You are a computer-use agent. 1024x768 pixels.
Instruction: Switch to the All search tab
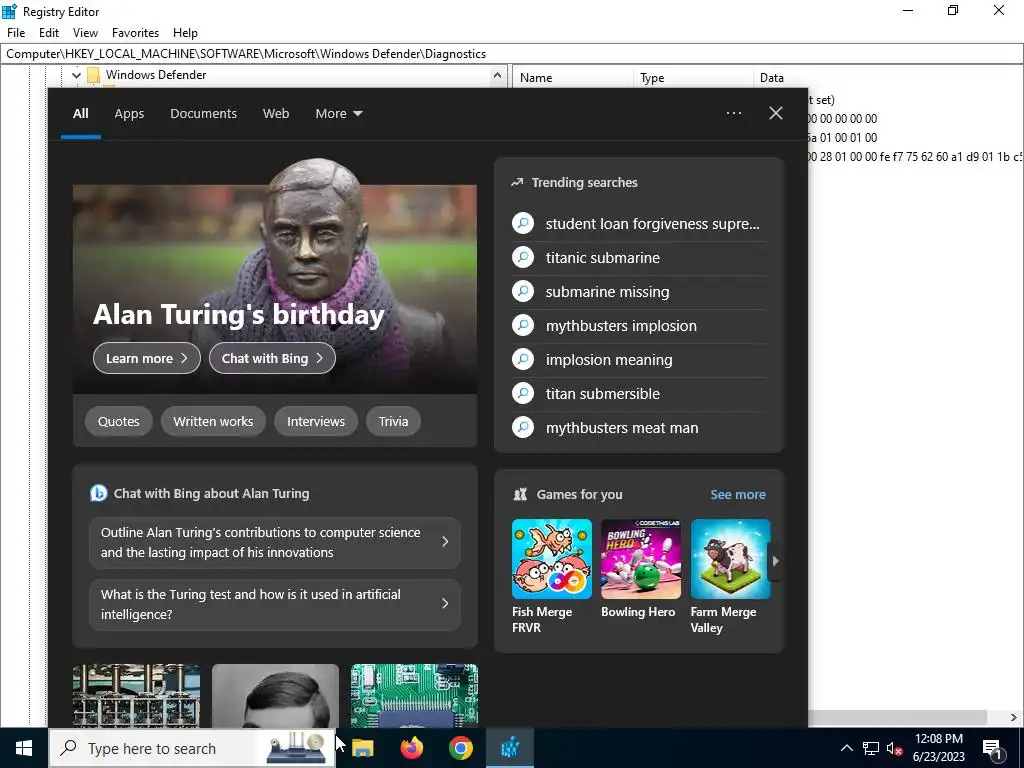[80, 114]
